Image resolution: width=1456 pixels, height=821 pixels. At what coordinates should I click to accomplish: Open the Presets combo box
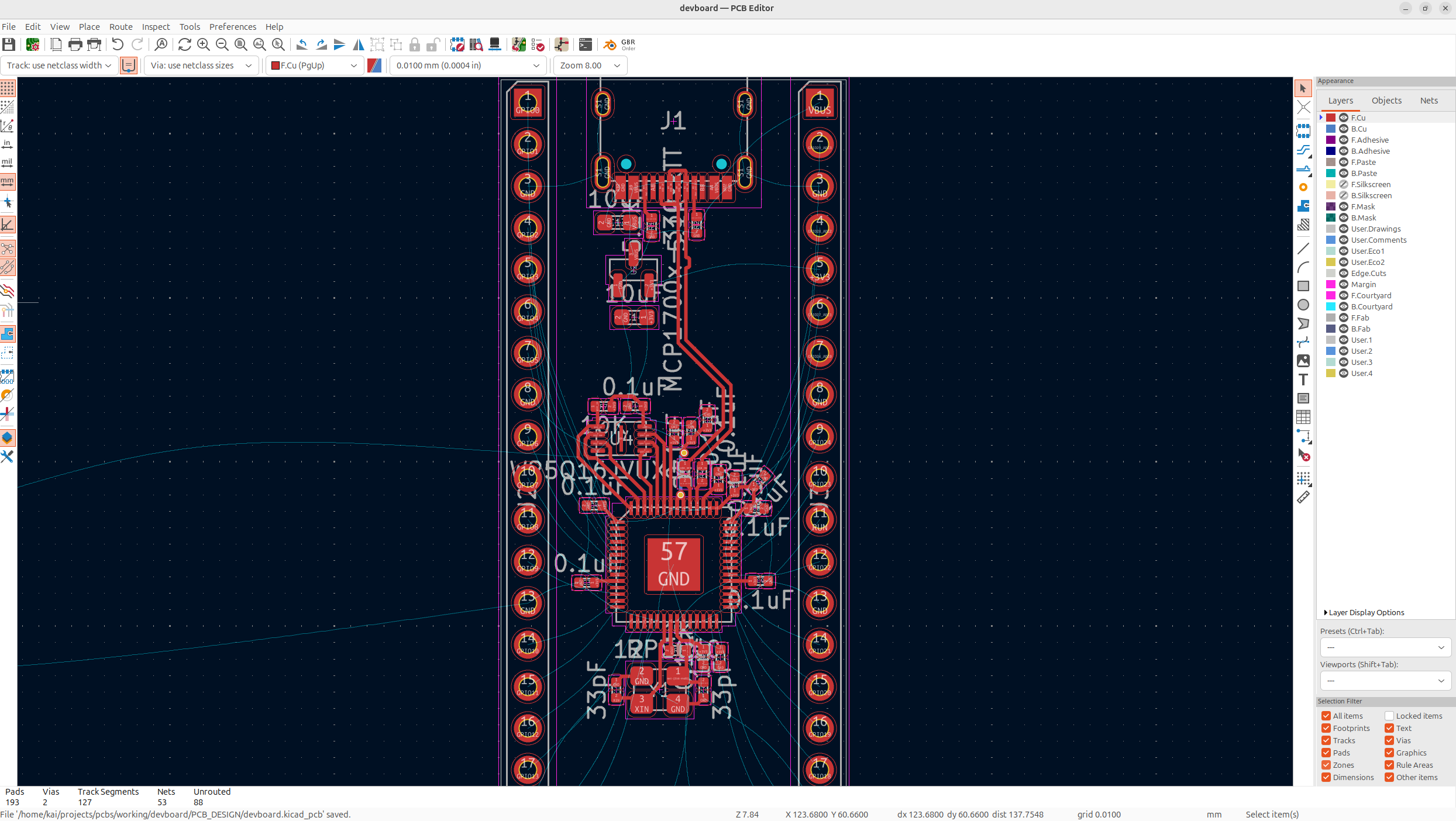tap(1385, 647)
